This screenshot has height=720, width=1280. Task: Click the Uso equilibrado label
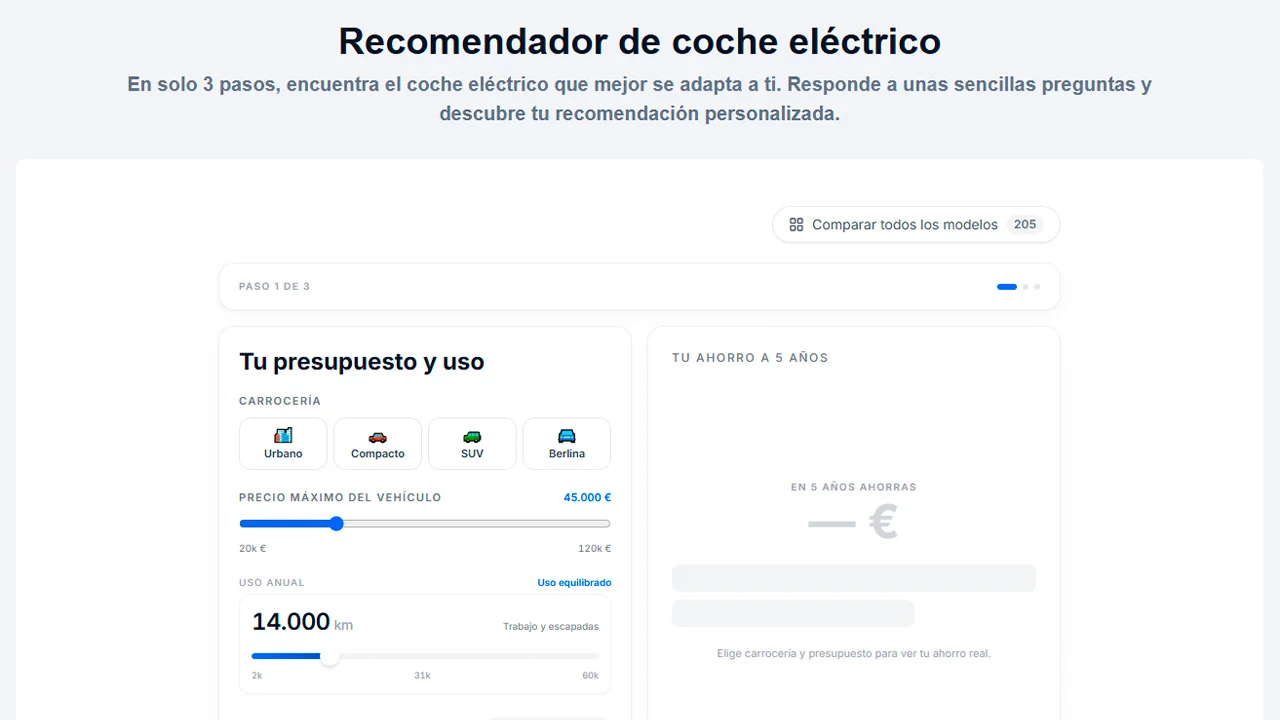(574, 583)
